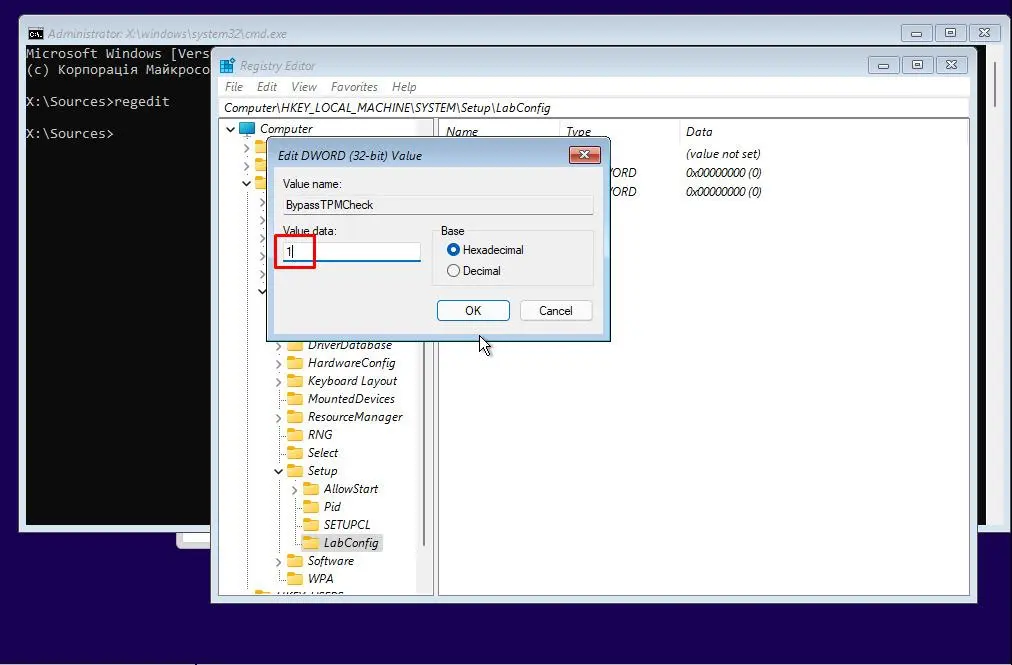Image resolution: width=1012 pixels, height=665 pixels.
Task: Open the Favorites menu in Registry Editor
Action: coord(354,87)
